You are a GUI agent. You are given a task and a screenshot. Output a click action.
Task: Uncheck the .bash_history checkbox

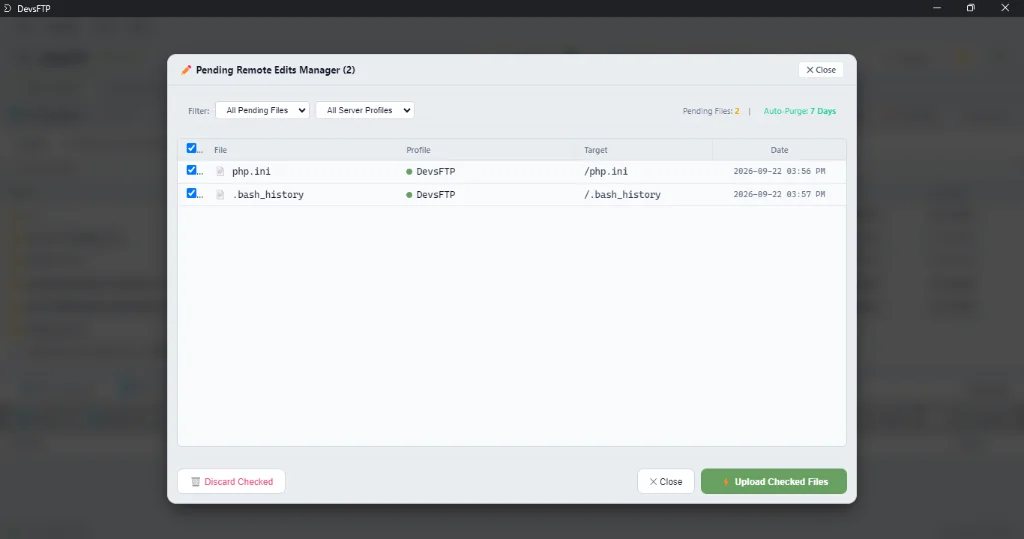[191, 193]
